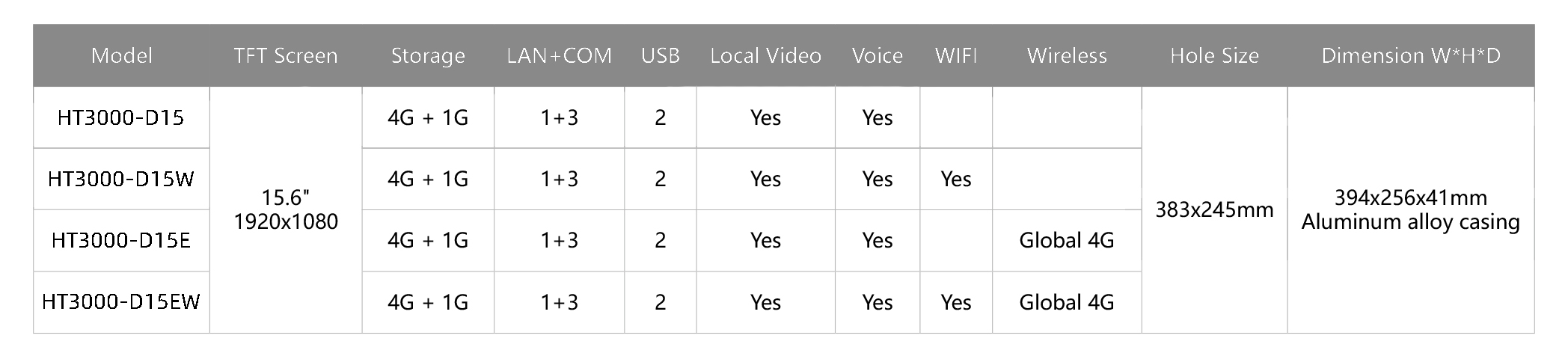Click the Dimension W*H*D column header
1568x362 pixels.
click(1411, 55)
